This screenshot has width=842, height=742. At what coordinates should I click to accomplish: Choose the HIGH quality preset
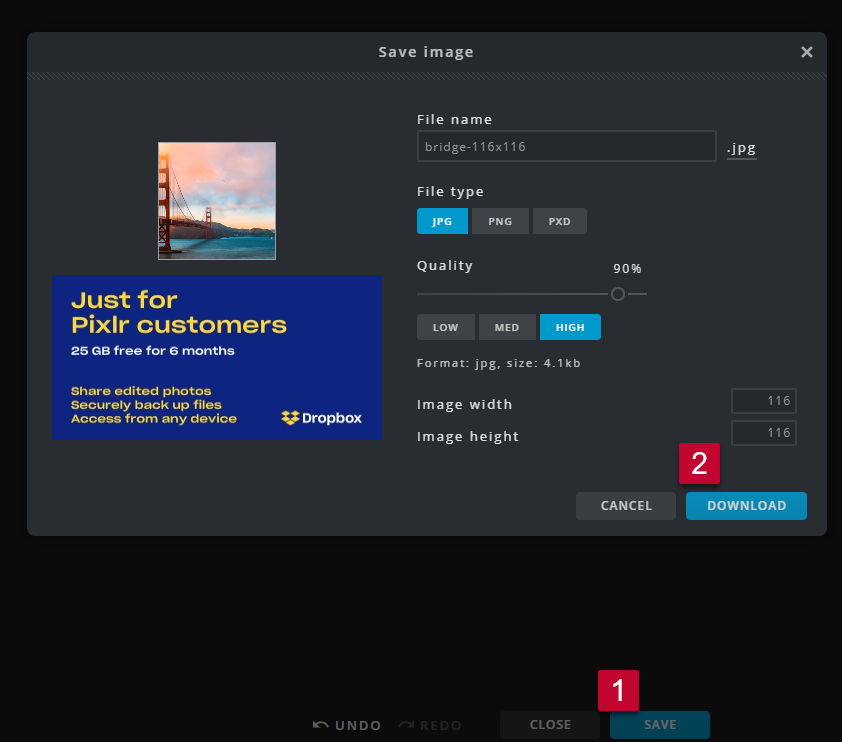click(570, 327)
